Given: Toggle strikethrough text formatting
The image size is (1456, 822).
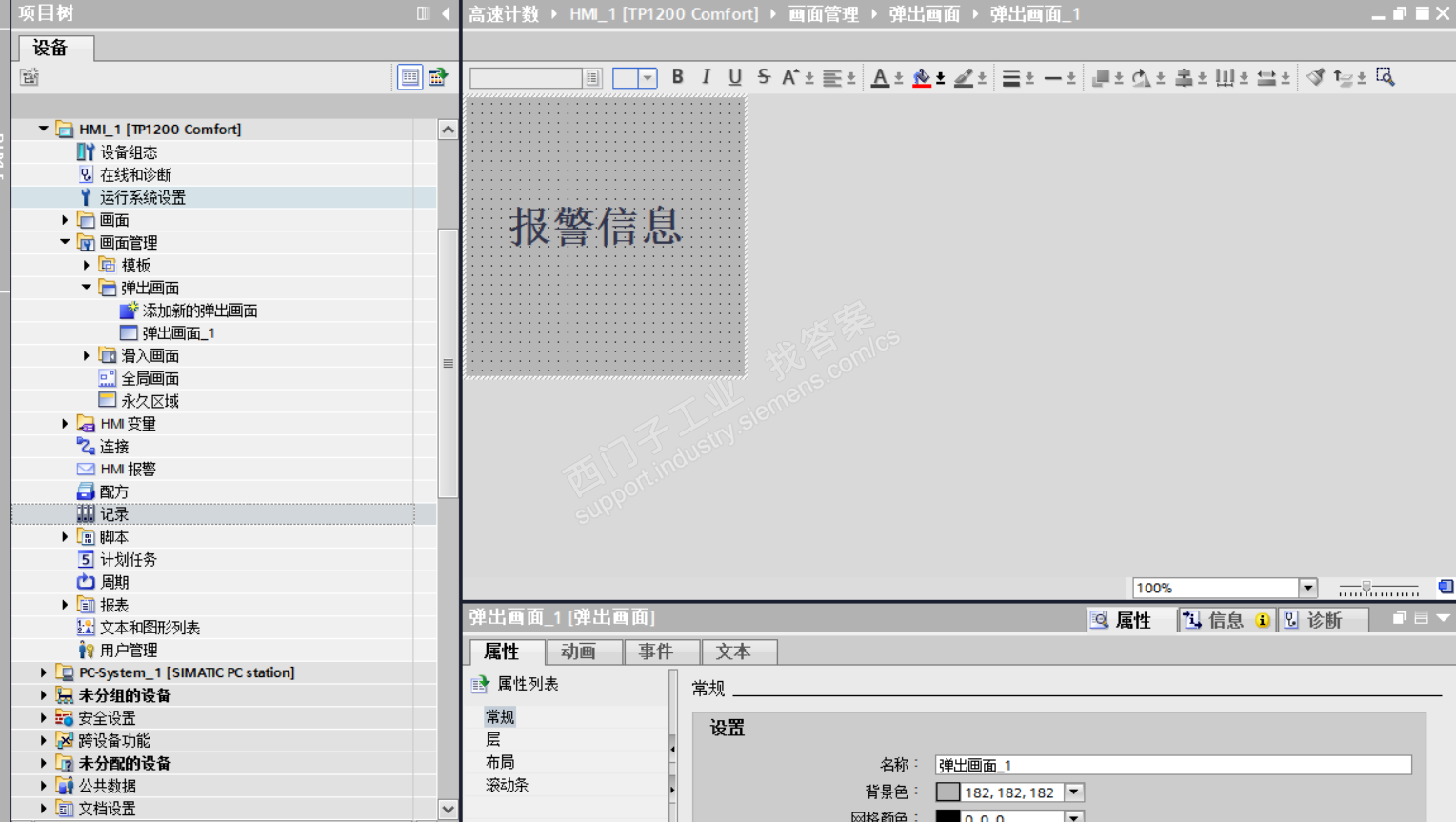Looking at the screenshot, I should [x=764, y=77].
